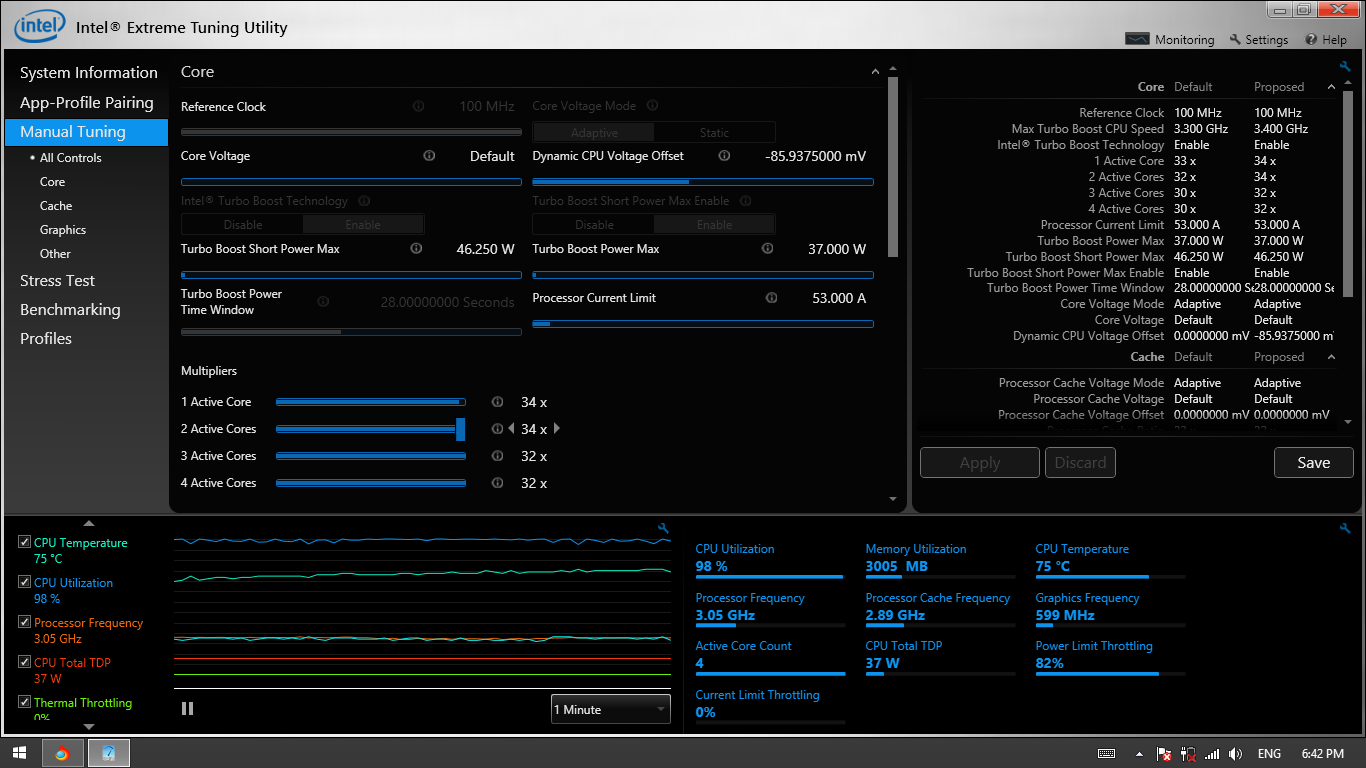Show info for Intel Turbo Boost Technology
The image size is (1366, 768).
[364, 201]
